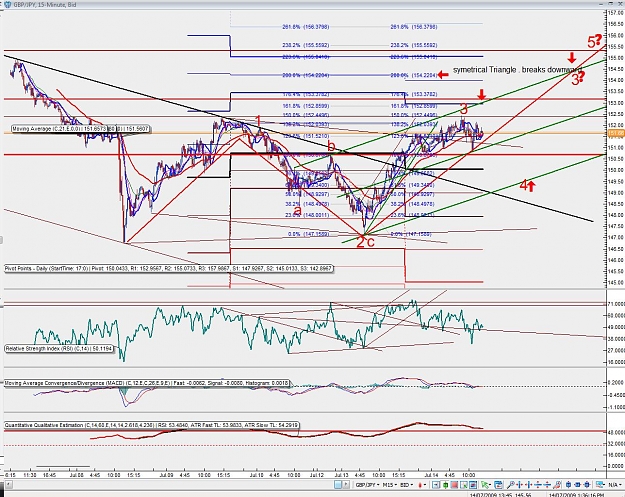Screen dimensions: 625x497
Task: Click the monitor template icon beside N/A
Action: coord(601,485)
